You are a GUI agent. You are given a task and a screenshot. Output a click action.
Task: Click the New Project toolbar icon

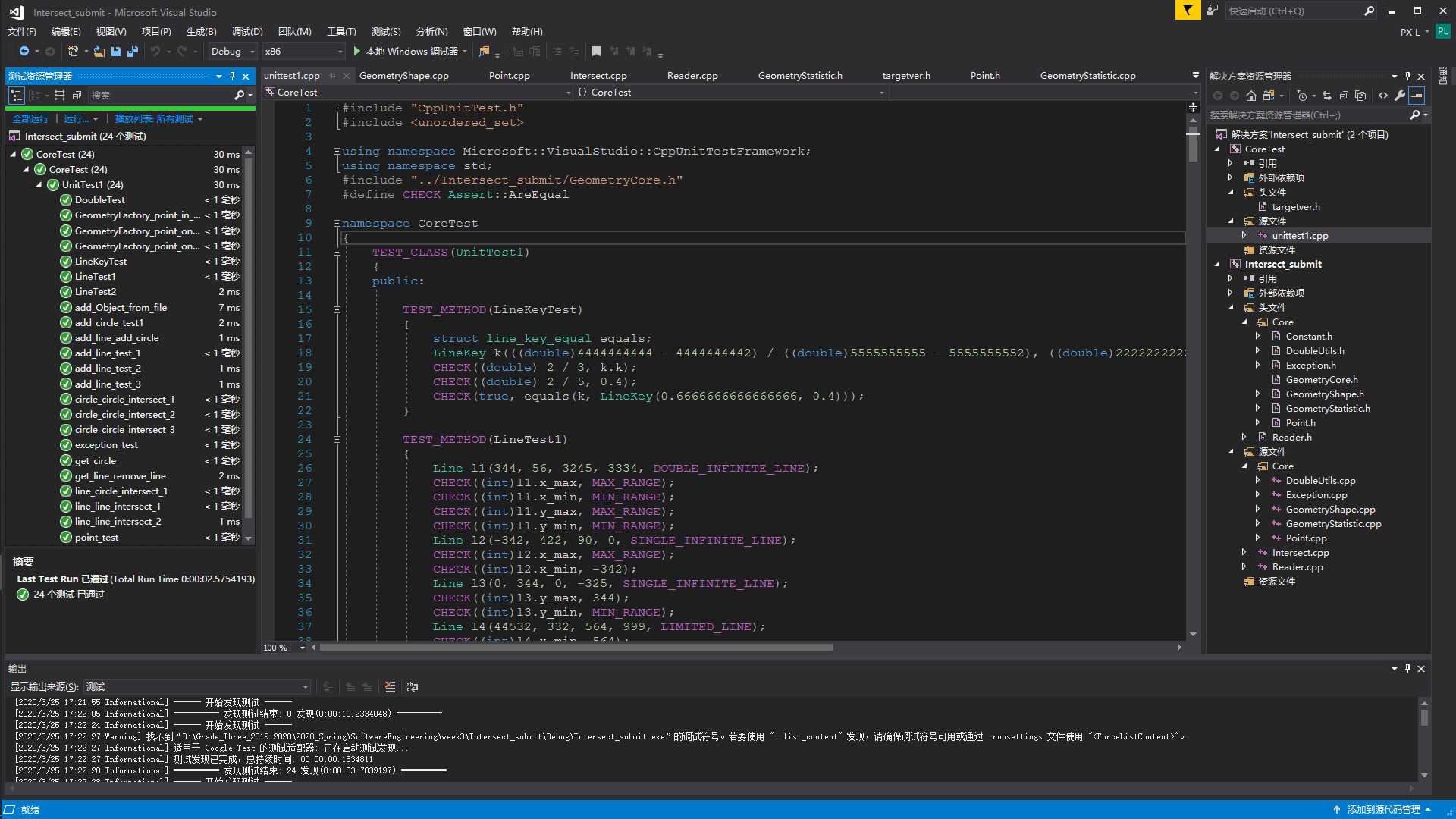[x=73, y=52]
